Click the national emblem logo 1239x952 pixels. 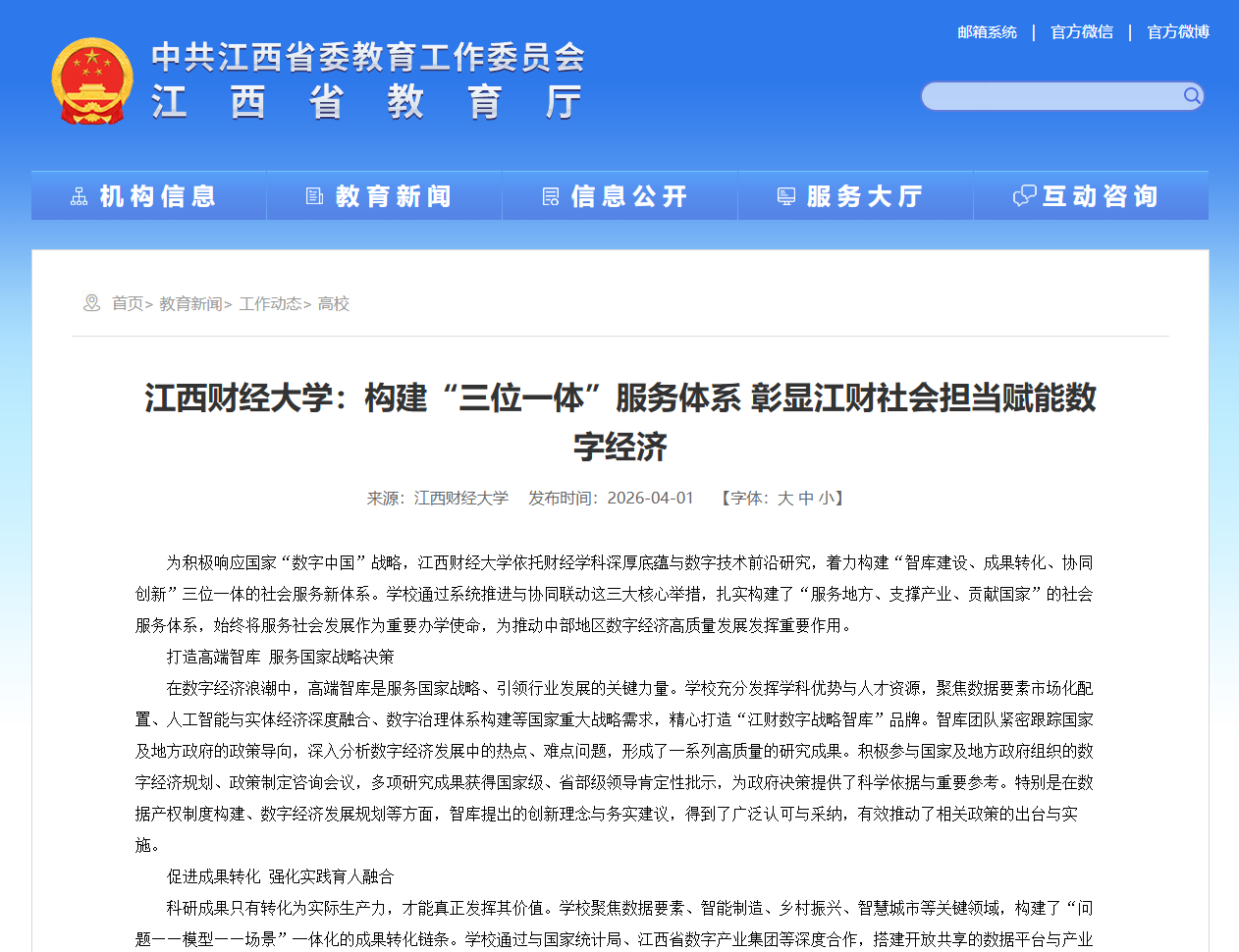click(x=91, y=81)
